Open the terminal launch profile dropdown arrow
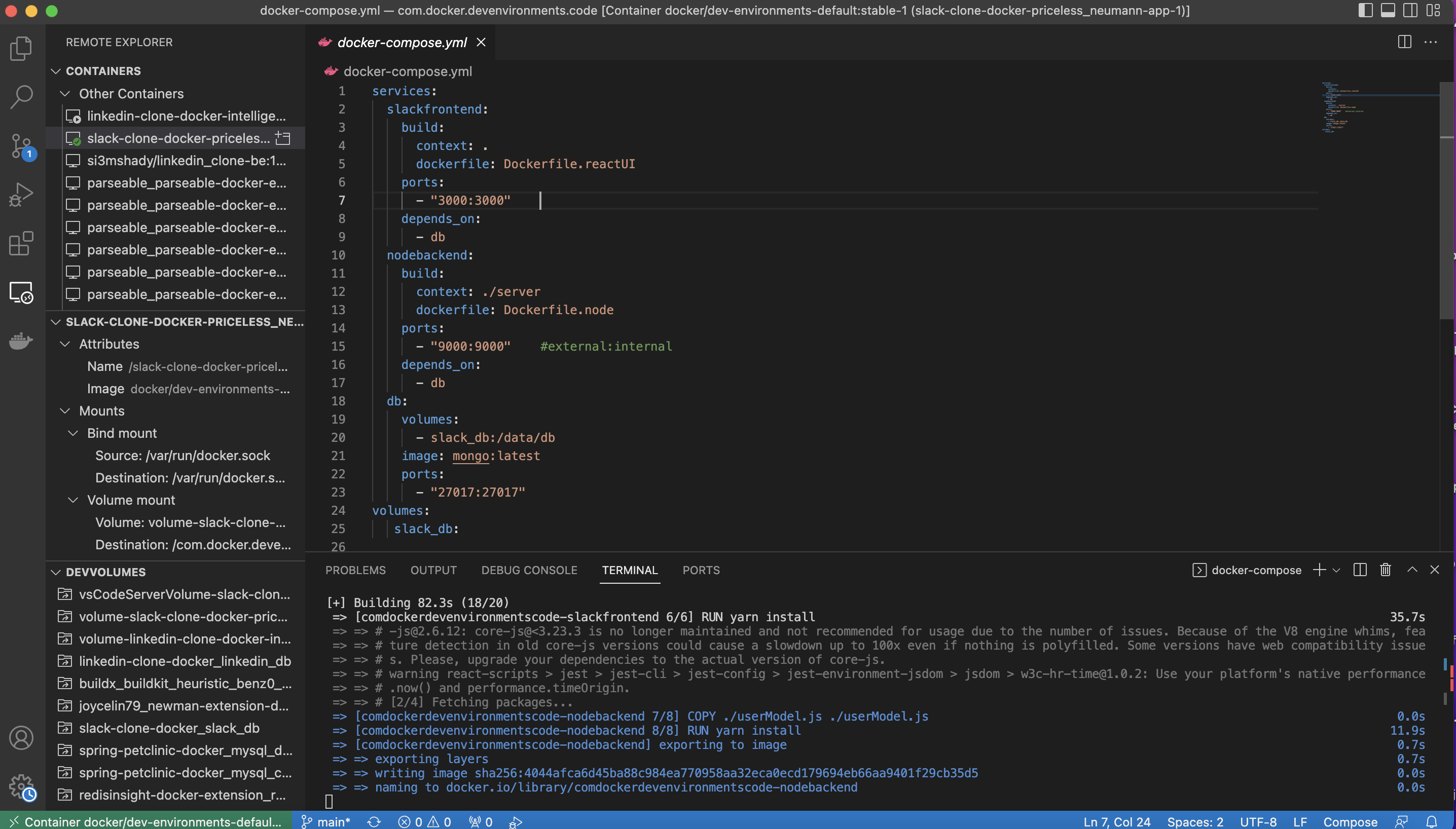The image size is (1456, 829). (x=1336, y=570)
